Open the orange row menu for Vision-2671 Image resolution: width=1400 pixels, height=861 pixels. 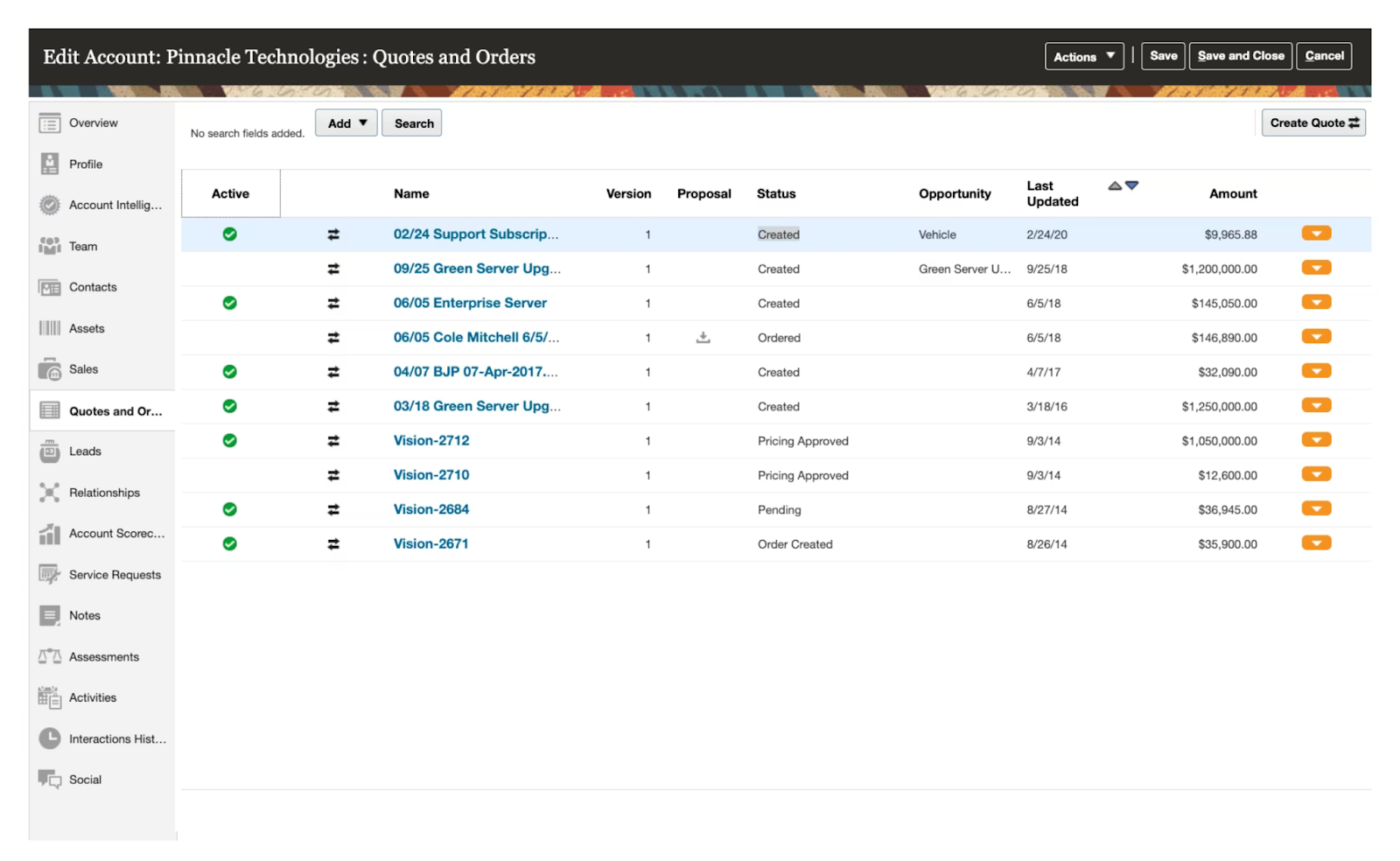pyautogui.click(x=1316, y=543)
